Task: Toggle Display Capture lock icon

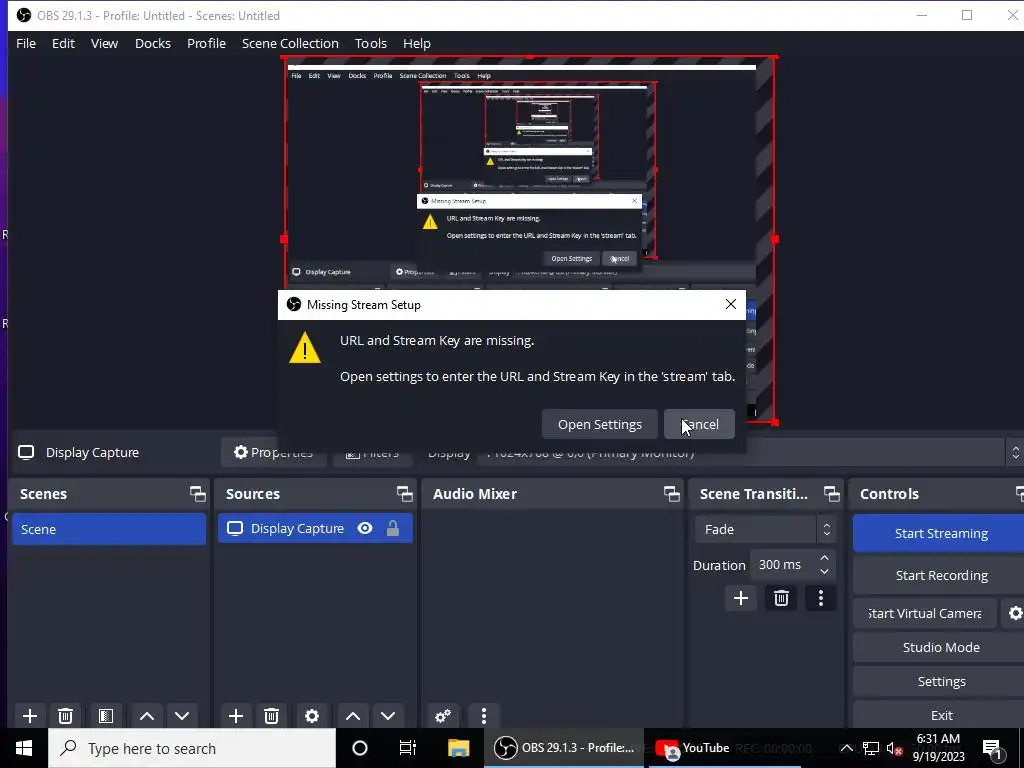Action: point(392,528)
